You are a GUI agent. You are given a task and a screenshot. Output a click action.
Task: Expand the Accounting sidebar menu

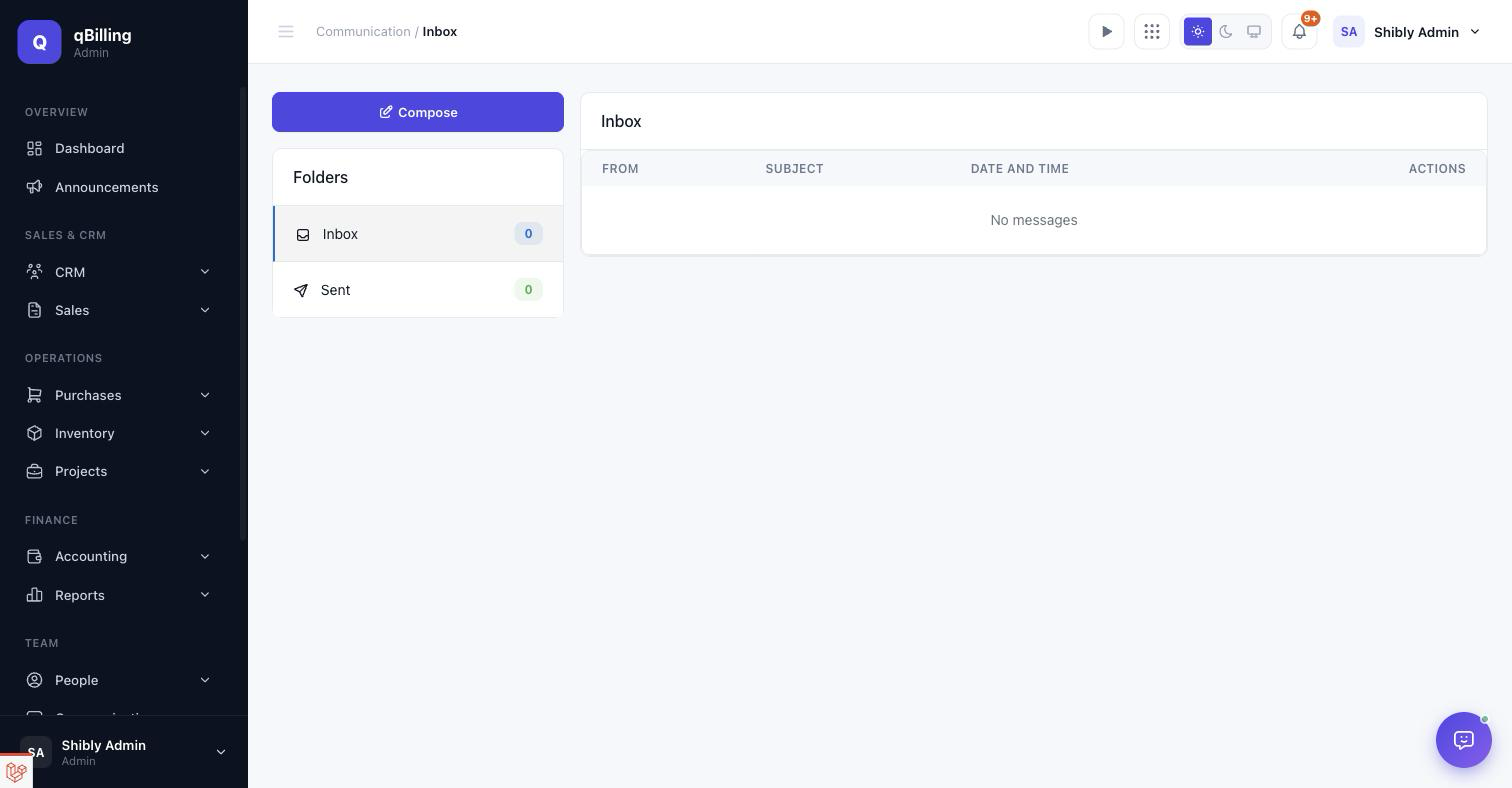point(120,556)
